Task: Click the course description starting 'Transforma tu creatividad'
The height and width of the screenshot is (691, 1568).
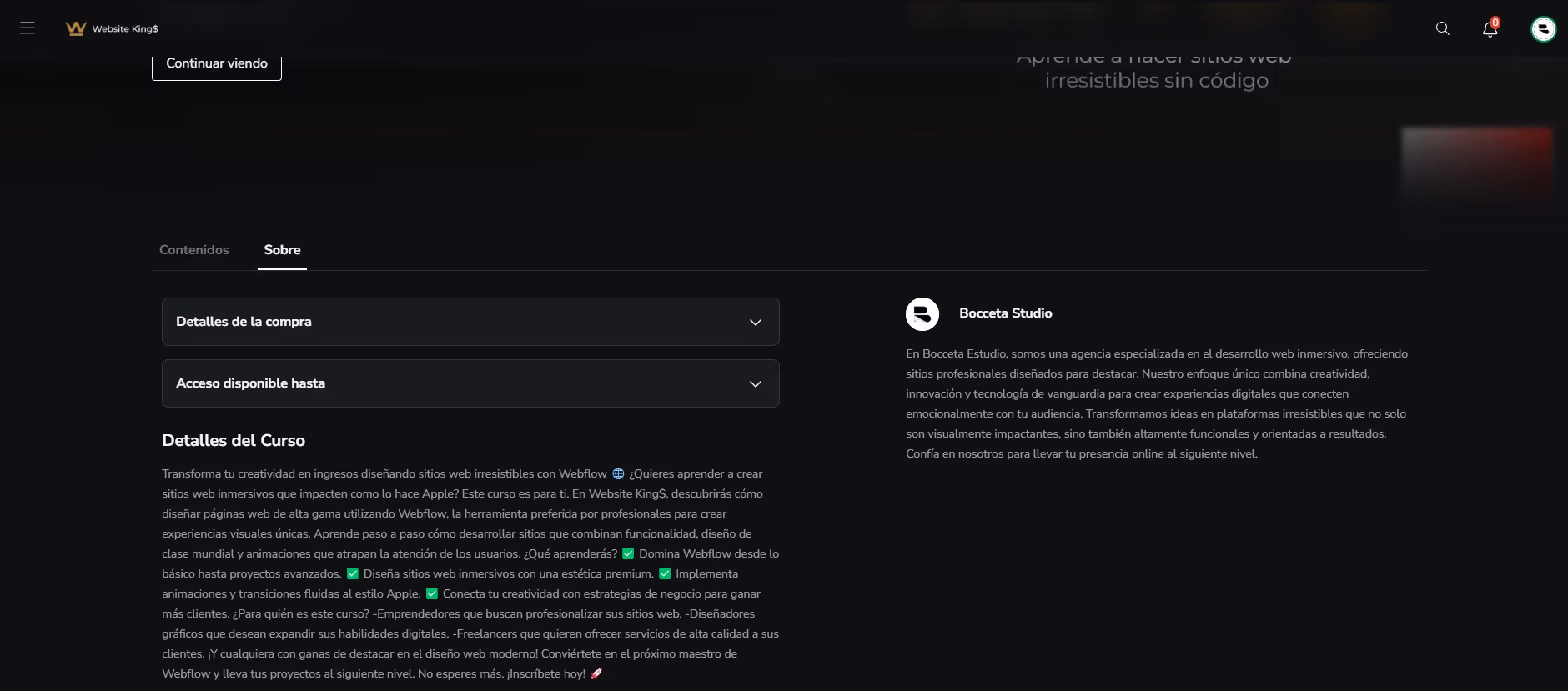Action: (x=470, y=573)
